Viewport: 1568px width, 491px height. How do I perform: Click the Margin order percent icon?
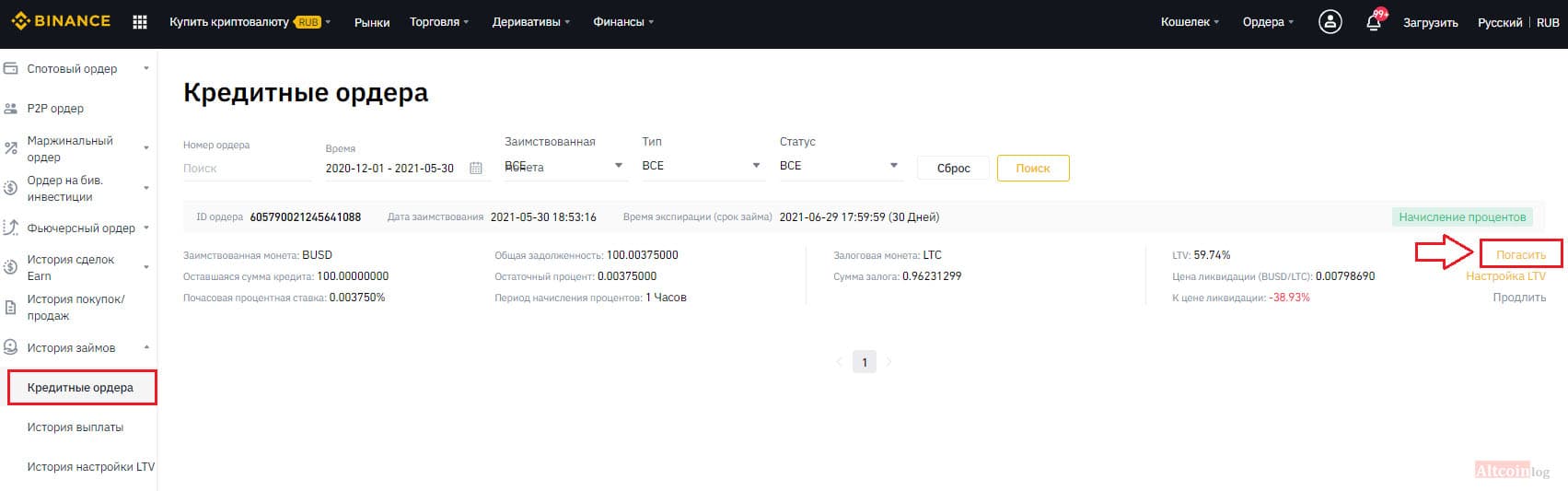[x=11, y=148]
